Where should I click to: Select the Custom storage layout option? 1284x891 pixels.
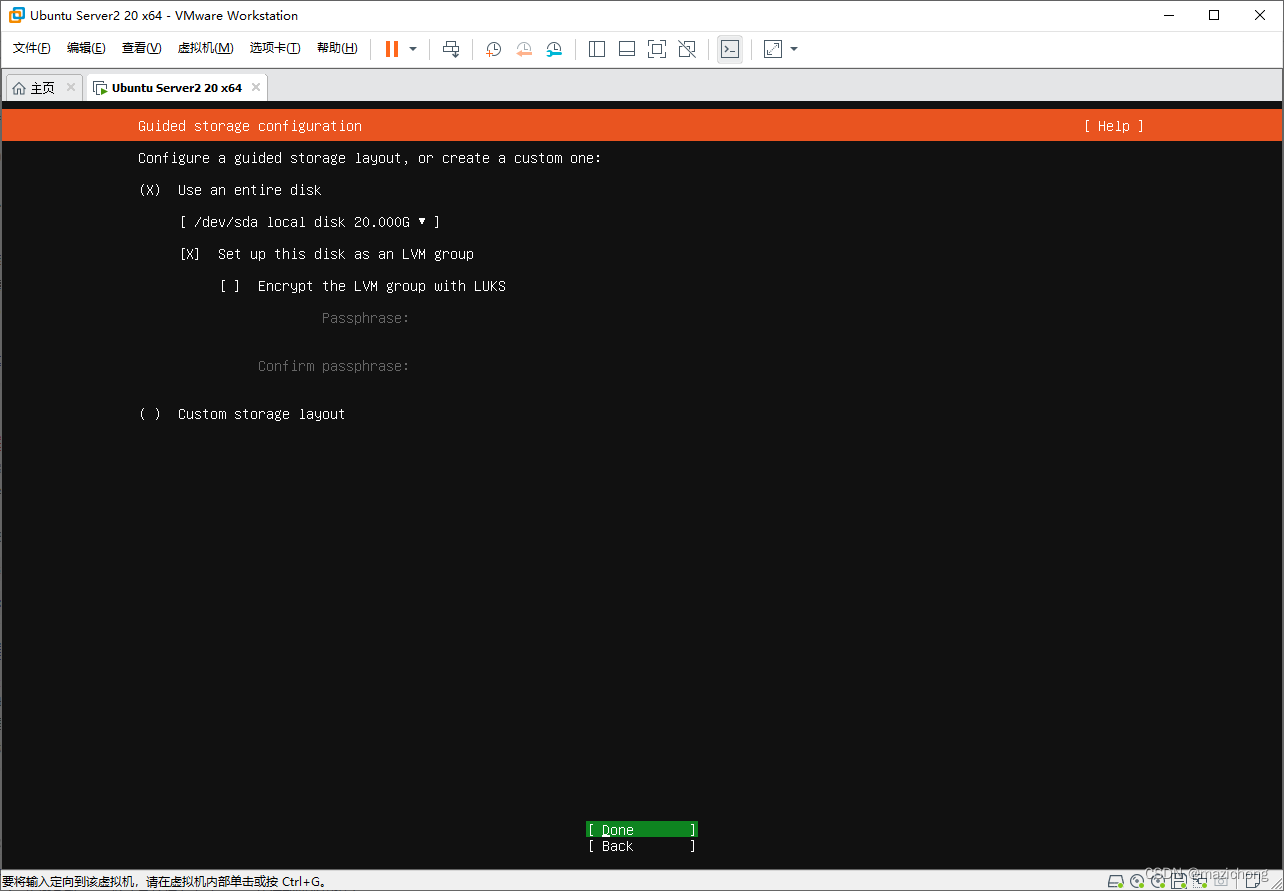242,414
